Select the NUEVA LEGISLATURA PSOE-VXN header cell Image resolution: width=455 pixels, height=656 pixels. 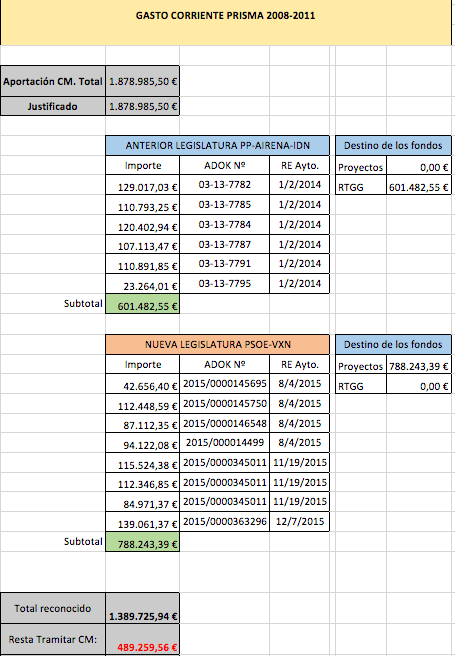tap(217, 345)
